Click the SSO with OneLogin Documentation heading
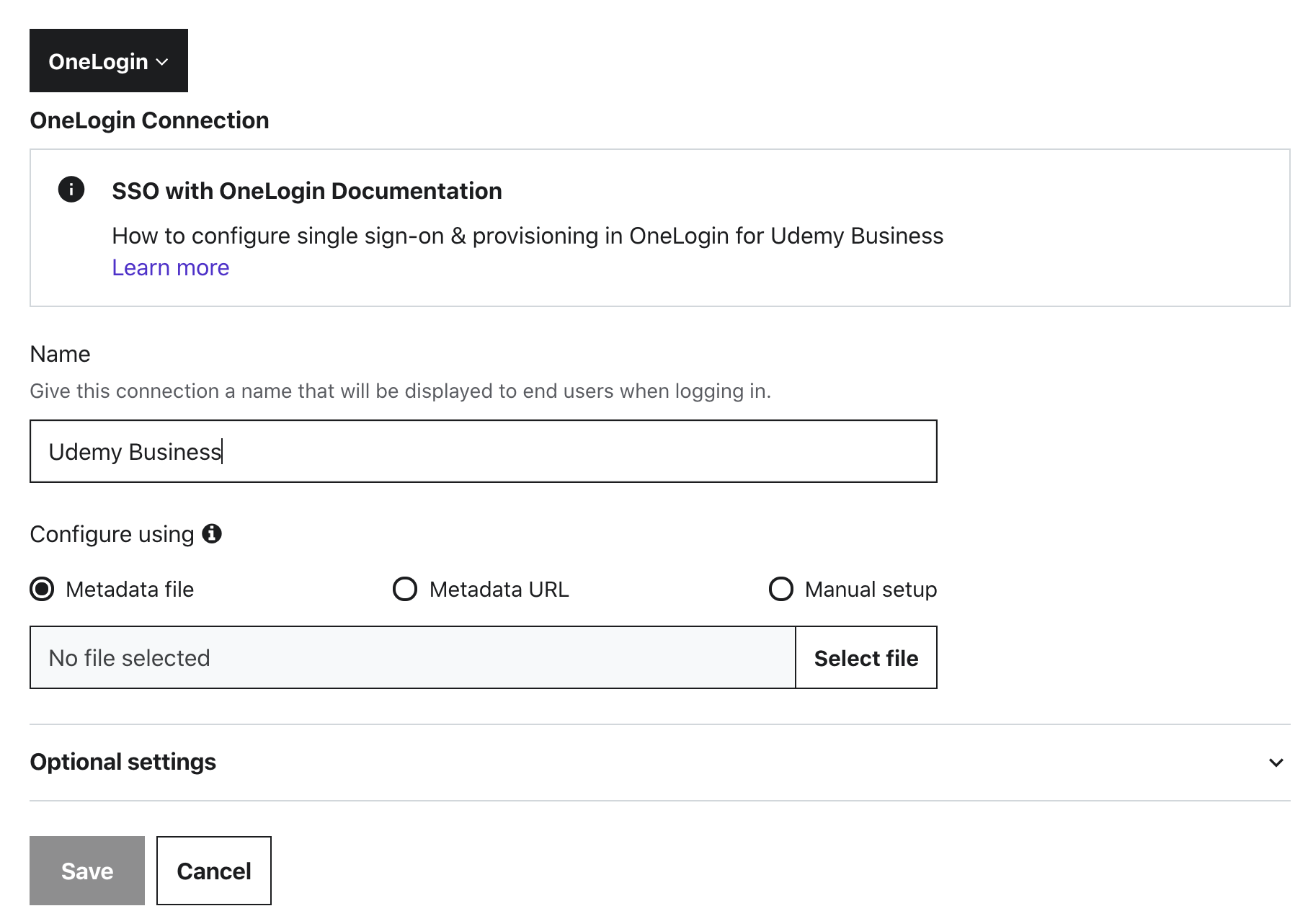This screenshot has width=1308, height=924. [x=306, y=191]
